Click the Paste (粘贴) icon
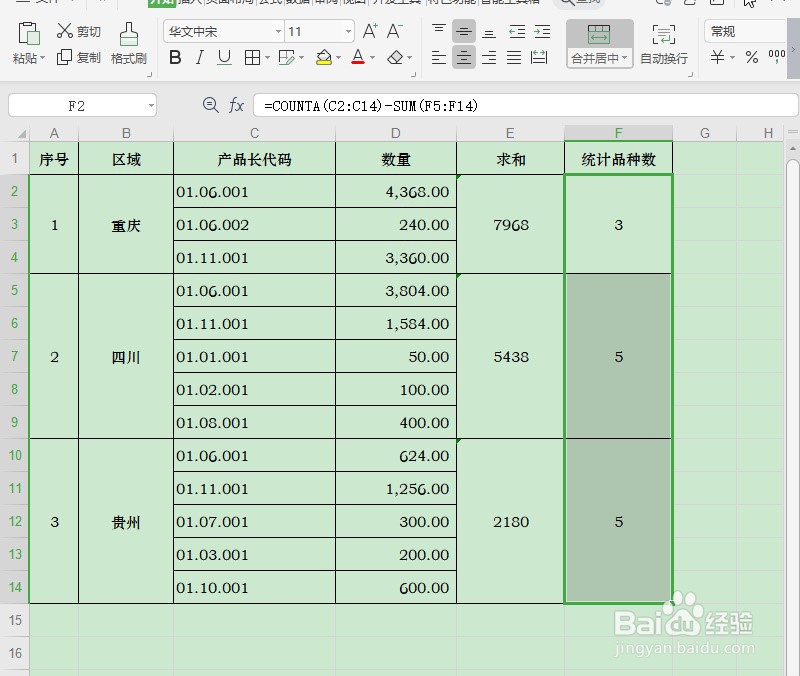The height and width of the screenshot is (676, 800). tap(27, 35)
